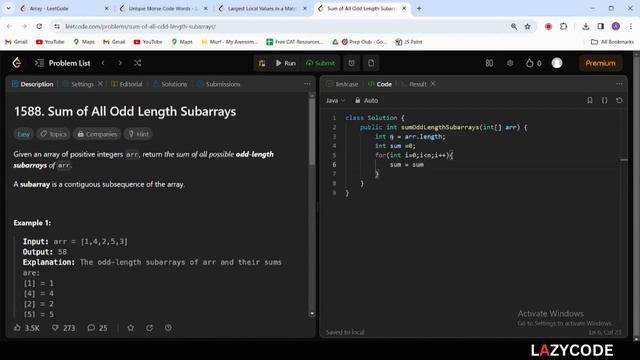Switch to the Settings tab
Screen dimensions: 640x360
click(78, 84)
